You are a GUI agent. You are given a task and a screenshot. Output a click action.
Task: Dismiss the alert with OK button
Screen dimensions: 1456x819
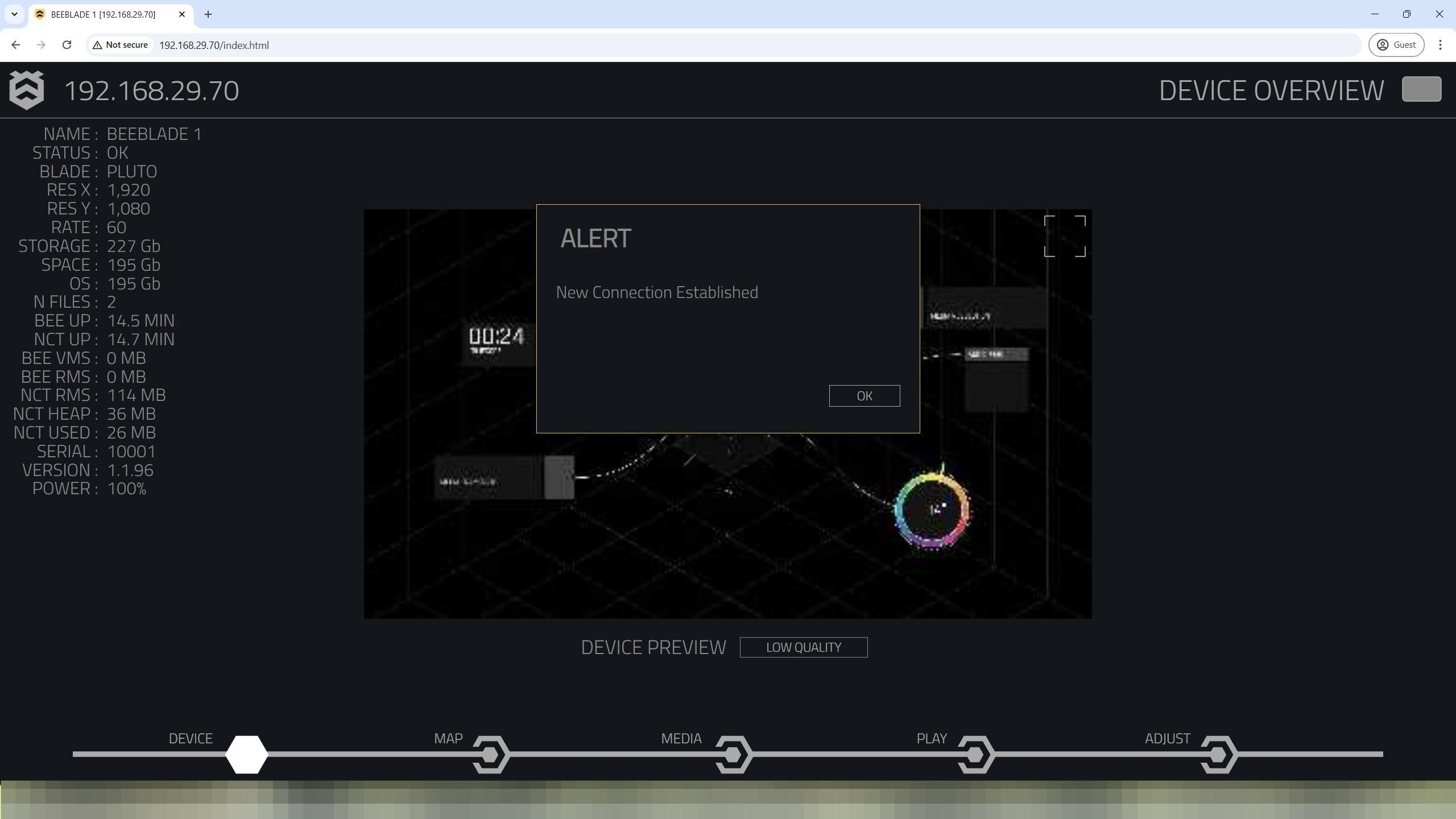pyautogui.click(x=864, y=396)
